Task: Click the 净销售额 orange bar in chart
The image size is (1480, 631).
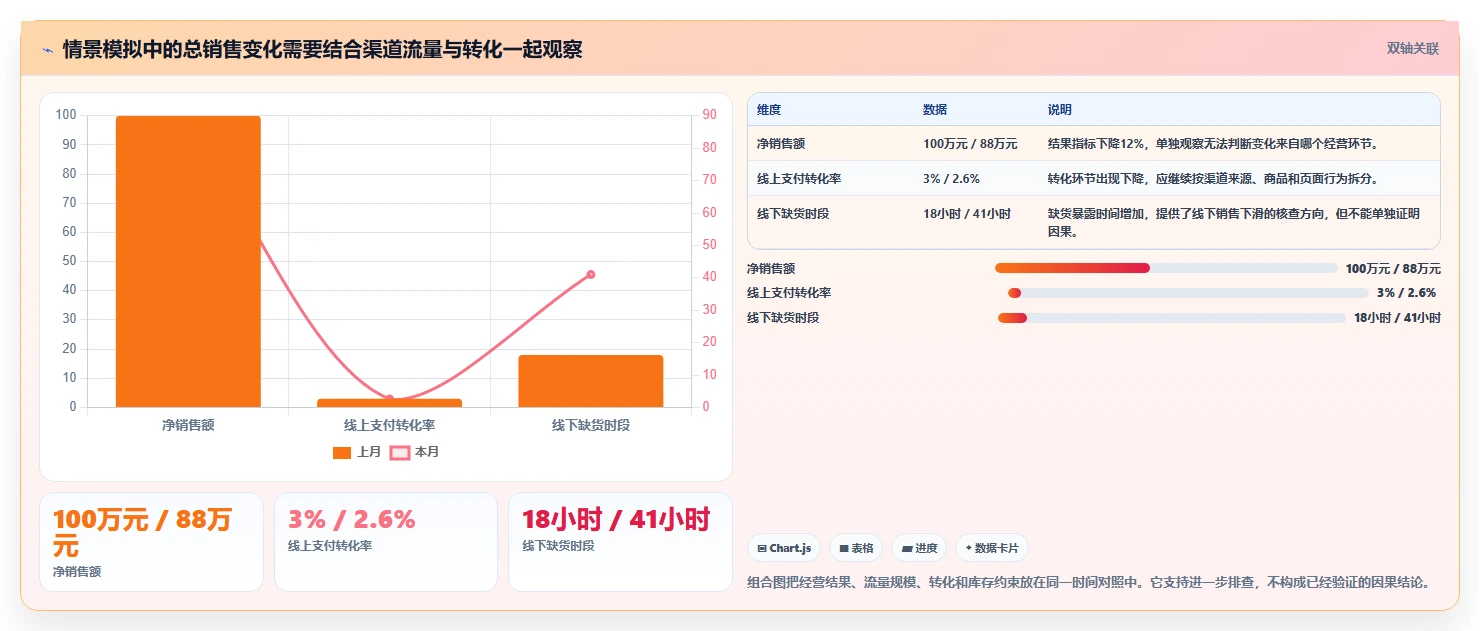Action: click(x=188, y=261)
